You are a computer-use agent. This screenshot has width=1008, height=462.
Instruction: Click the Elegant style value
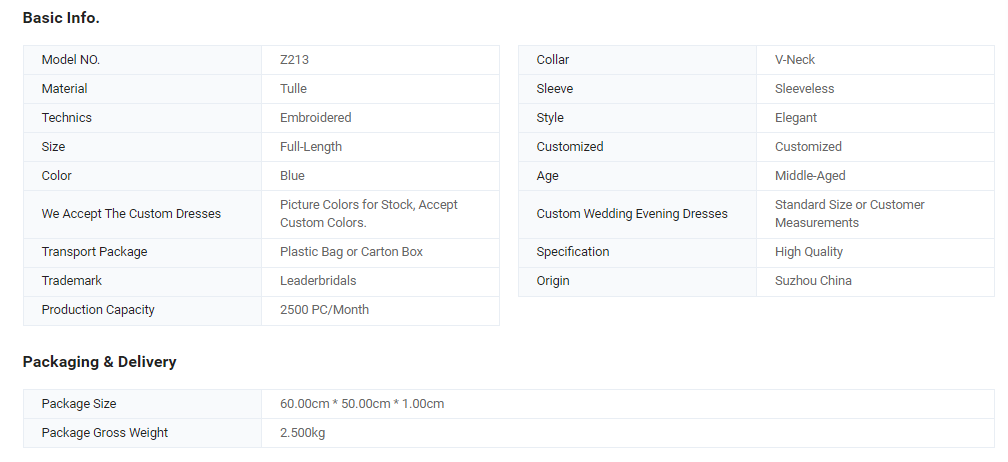[x=796, y=118]
